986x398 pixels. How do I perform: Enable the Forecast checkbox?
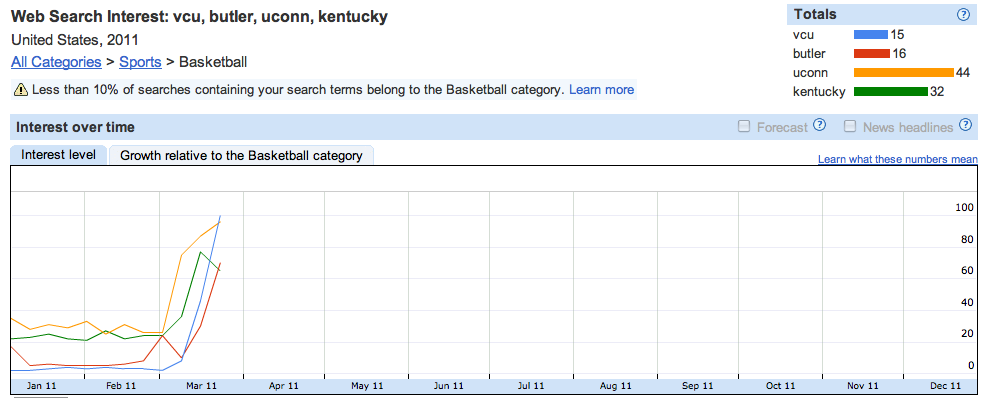744,126
